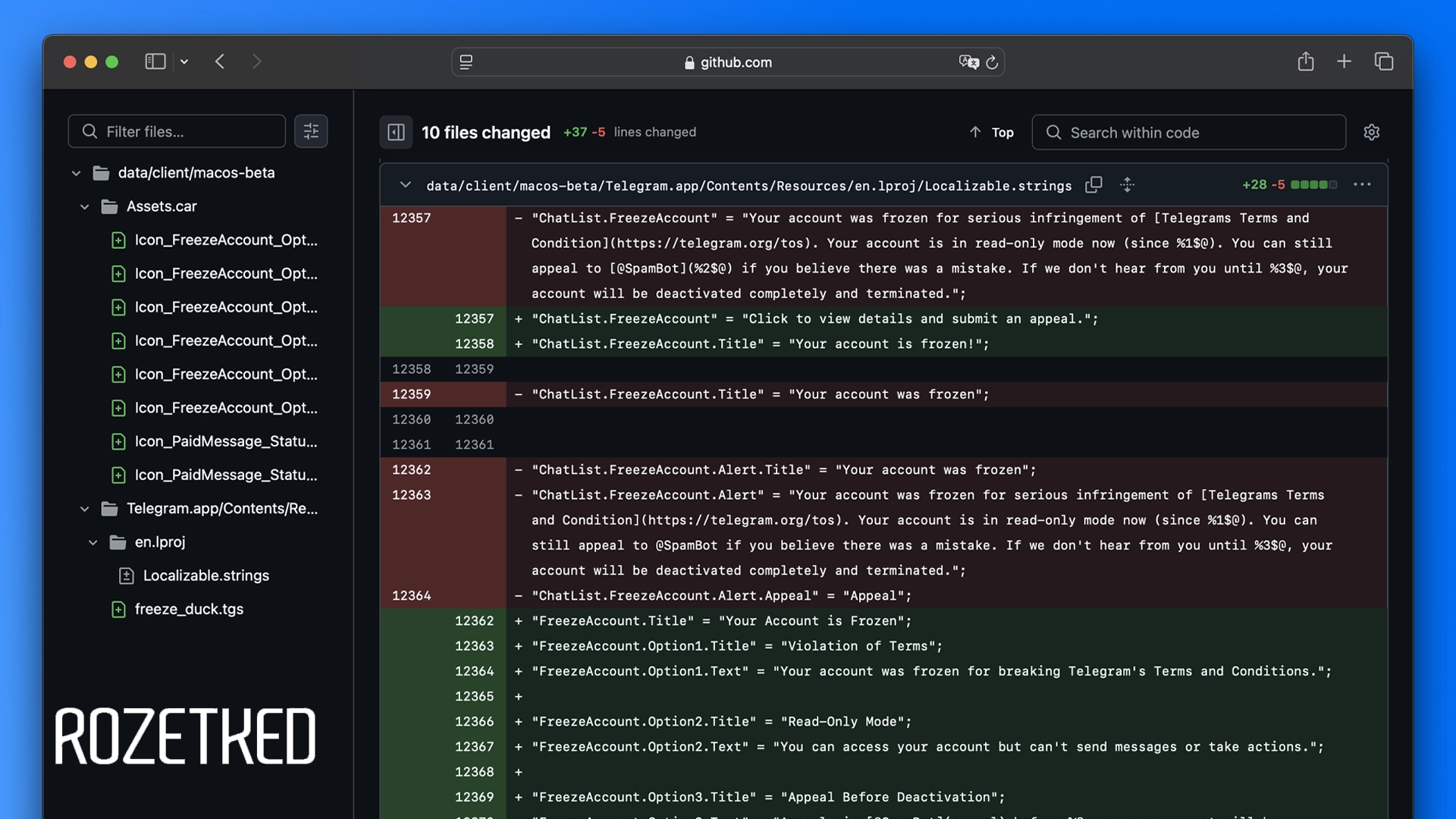The height and width of the screenshot is (819, 1456).
Task: Collapse the data/client/macos-beta folder
Action: tap(76, 173)
